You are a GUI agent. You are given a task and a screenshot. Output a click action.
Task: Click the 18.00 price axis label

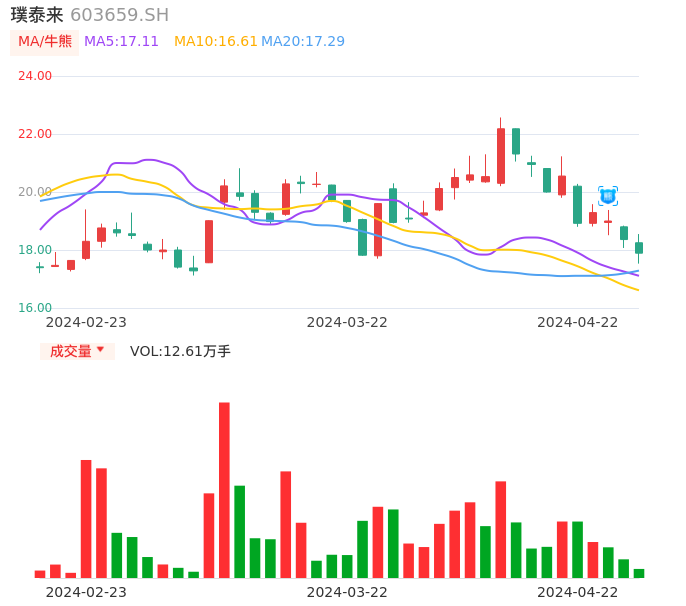35,250
